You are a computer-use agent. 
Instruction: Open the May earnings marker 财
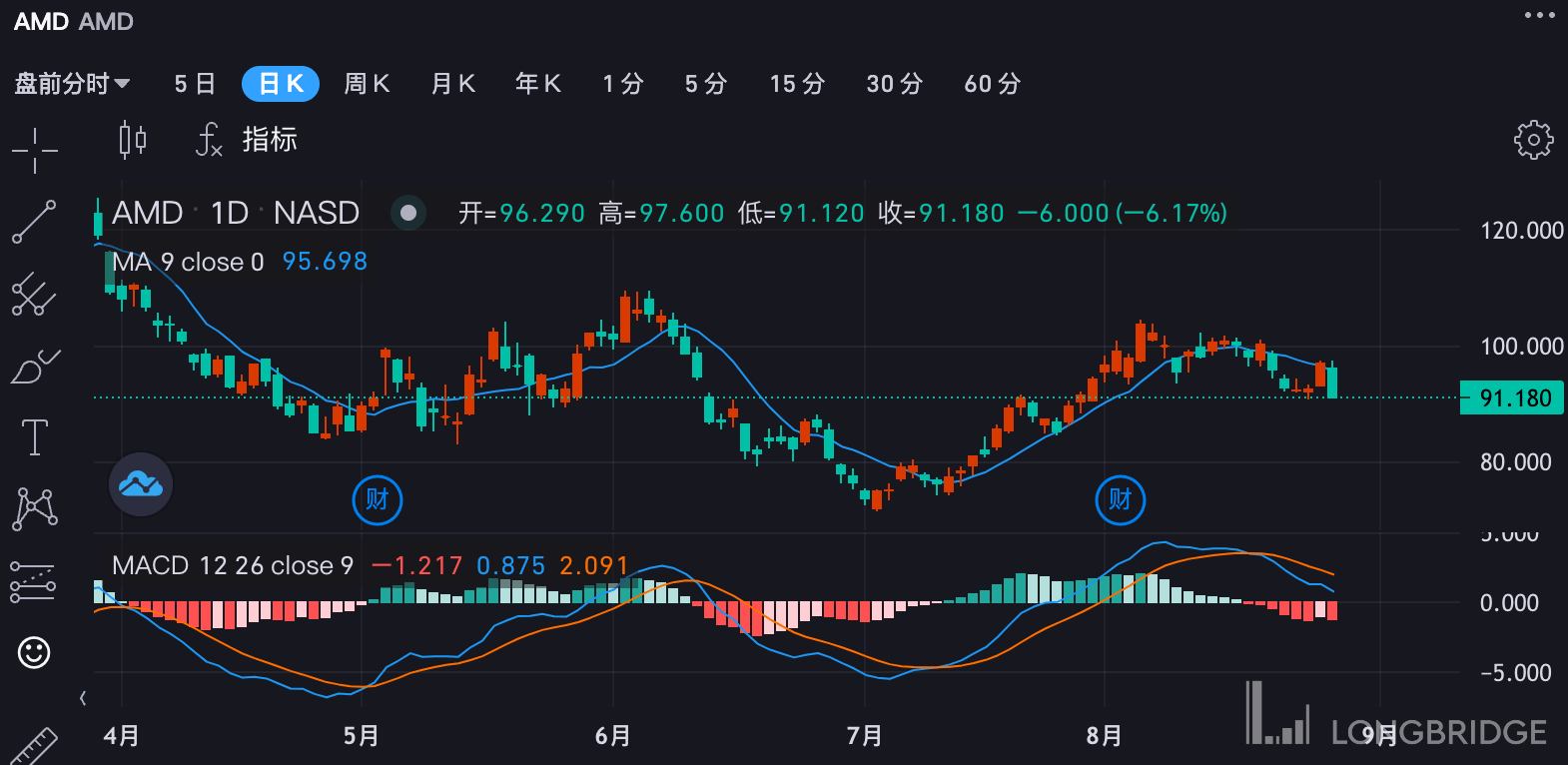pos(378,499)
